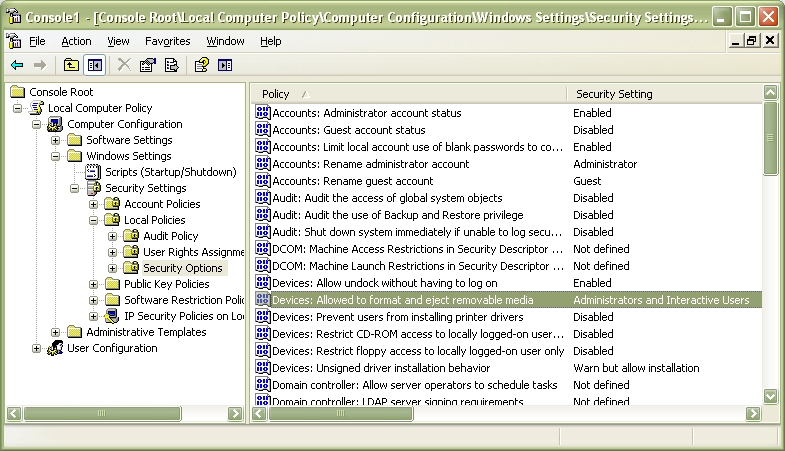The width and height of the screenshot is (785, 451).
Task: Go back with the Back arrow toolbar icon
Action: [x=17, y=65]
